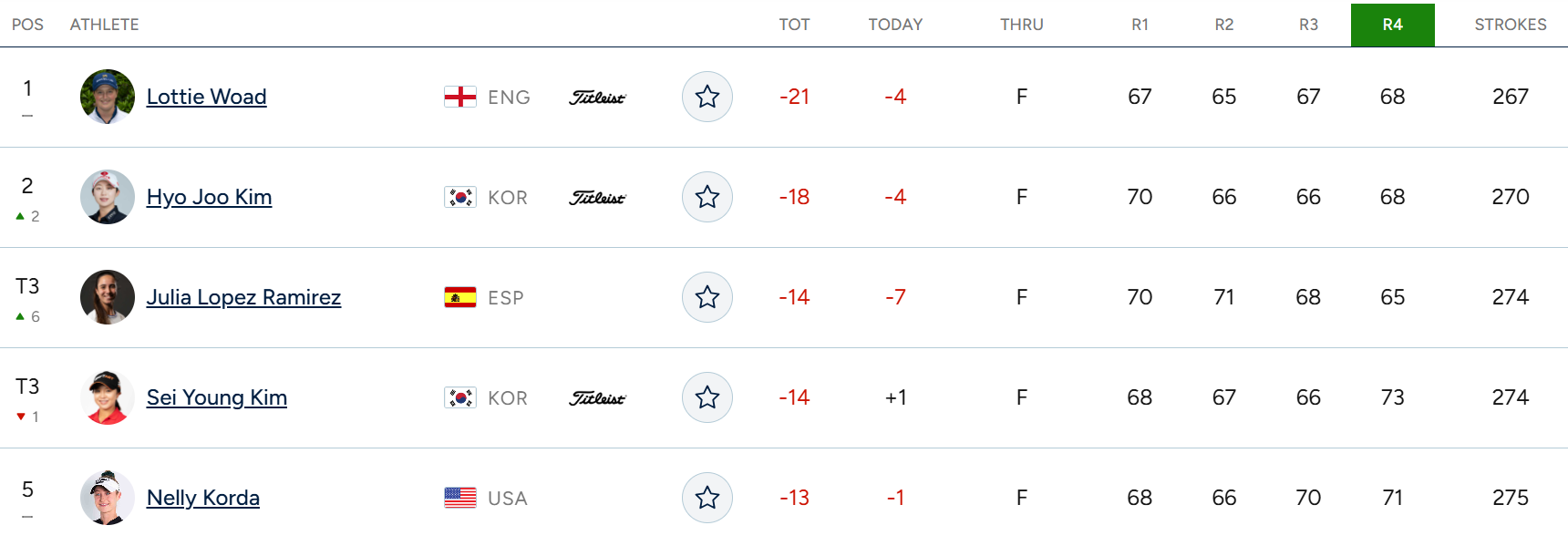The height and width of the screenshot is (546, 1568).
Task: Click the England flag icon
Action: [x=460, y=97]
